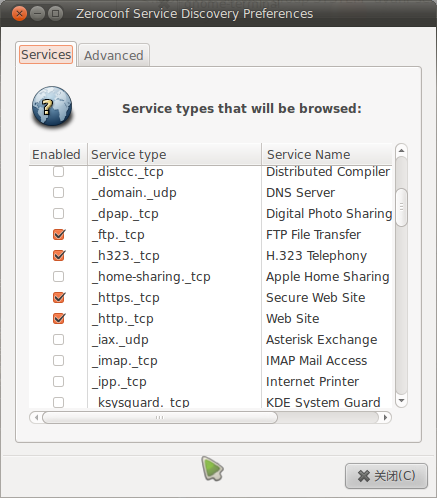
Task: Click the globe question mark icon
Action: (52, 107)
